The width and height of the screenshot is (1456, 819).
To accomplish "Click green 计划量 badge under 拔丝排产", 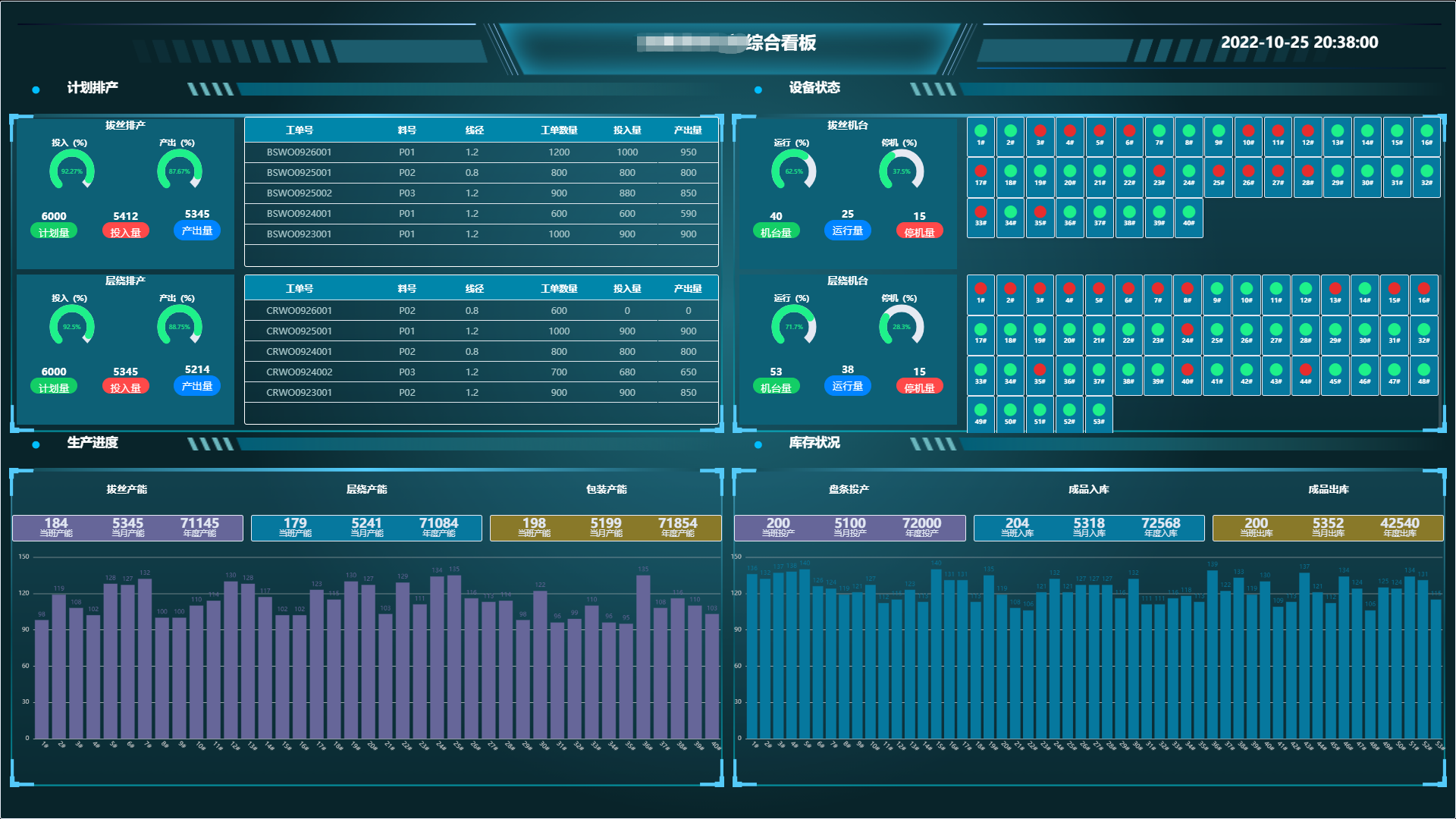I will click(x=54, y=232).
